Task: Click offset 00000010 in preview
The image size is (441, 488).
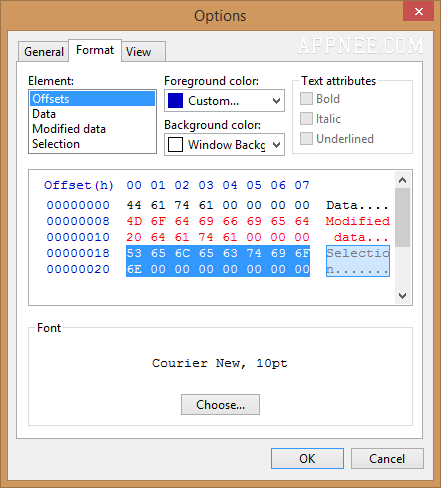Action: (x=78, y=237)
